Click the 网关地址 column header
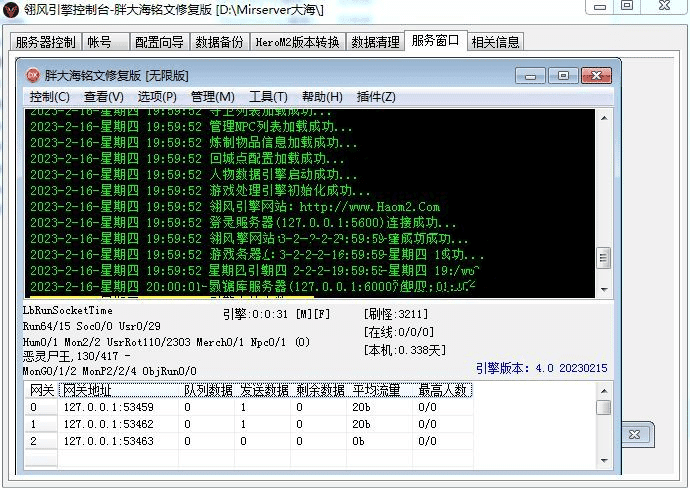 pyautogui.click(x=120, y=390)
